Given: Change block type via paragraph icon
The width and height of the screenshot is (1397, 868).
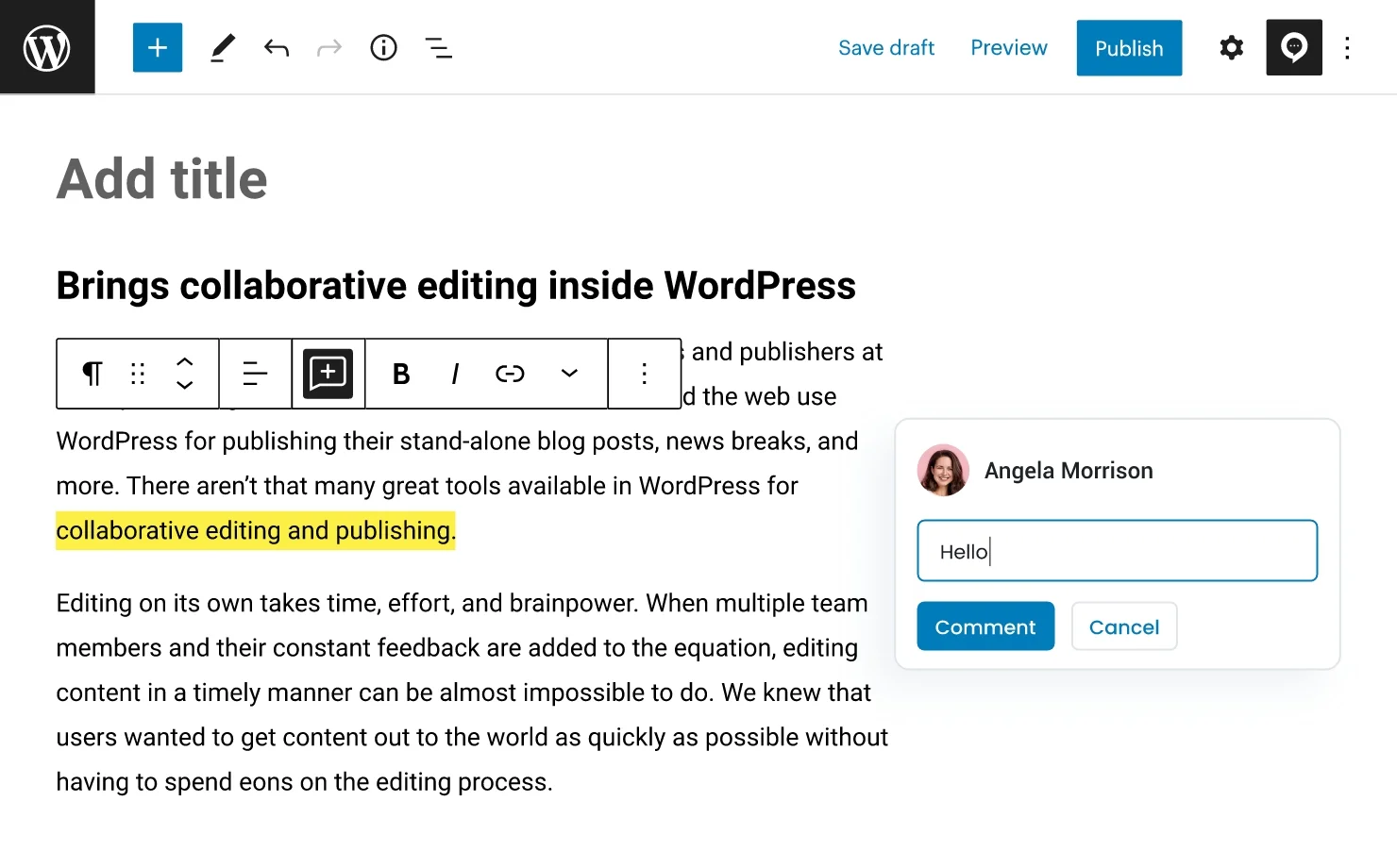Looking at the screenshot, I should [92, 374].
